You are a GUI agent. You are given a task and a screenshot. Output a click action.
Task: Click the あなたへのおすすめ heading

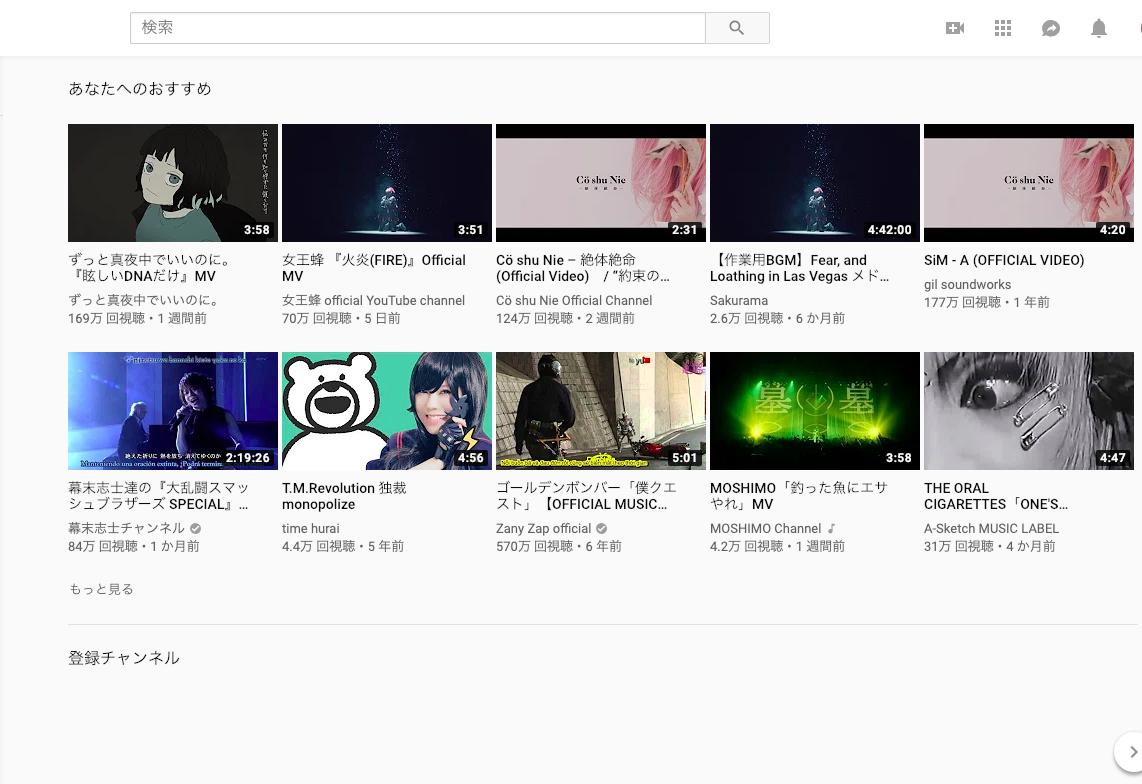click(x=140, y=89)
